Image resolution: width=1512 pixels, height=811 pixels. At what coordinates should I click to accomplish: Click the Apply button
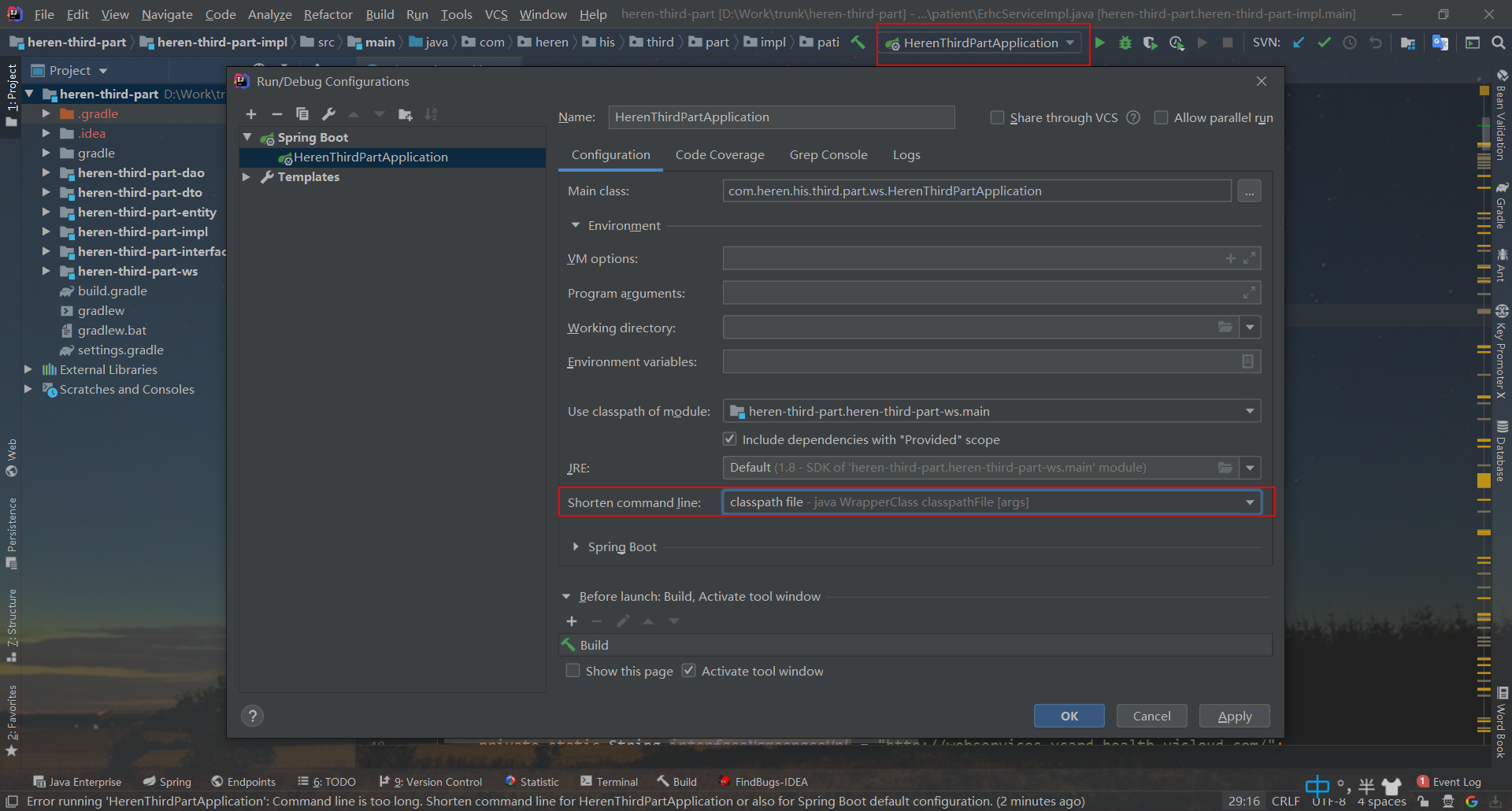coord(1234,716)
